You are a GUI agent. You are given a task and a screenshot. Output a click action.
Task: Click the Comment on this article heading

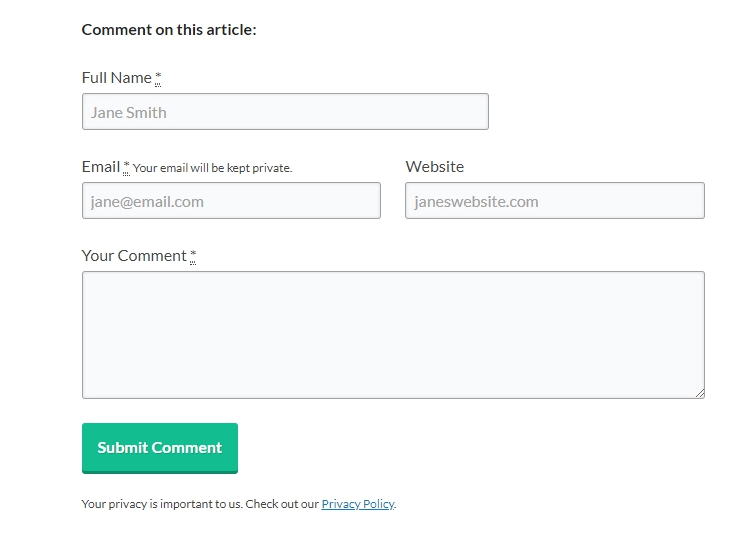[x=169, y=30]
